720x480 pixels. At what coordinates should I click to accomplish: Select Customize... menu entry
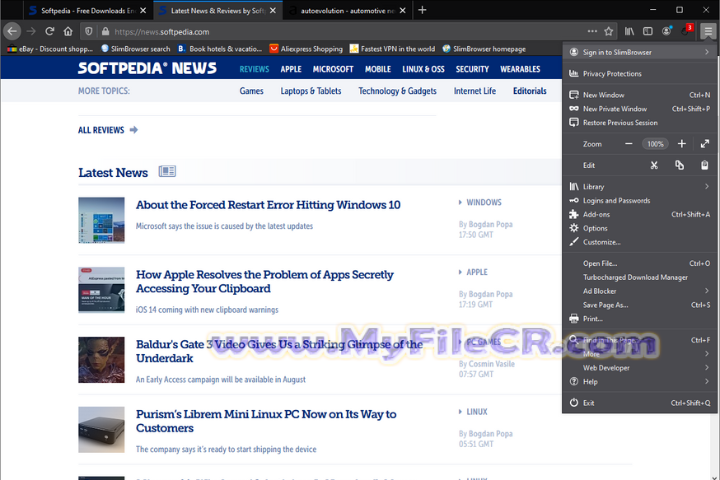[640, 242]
